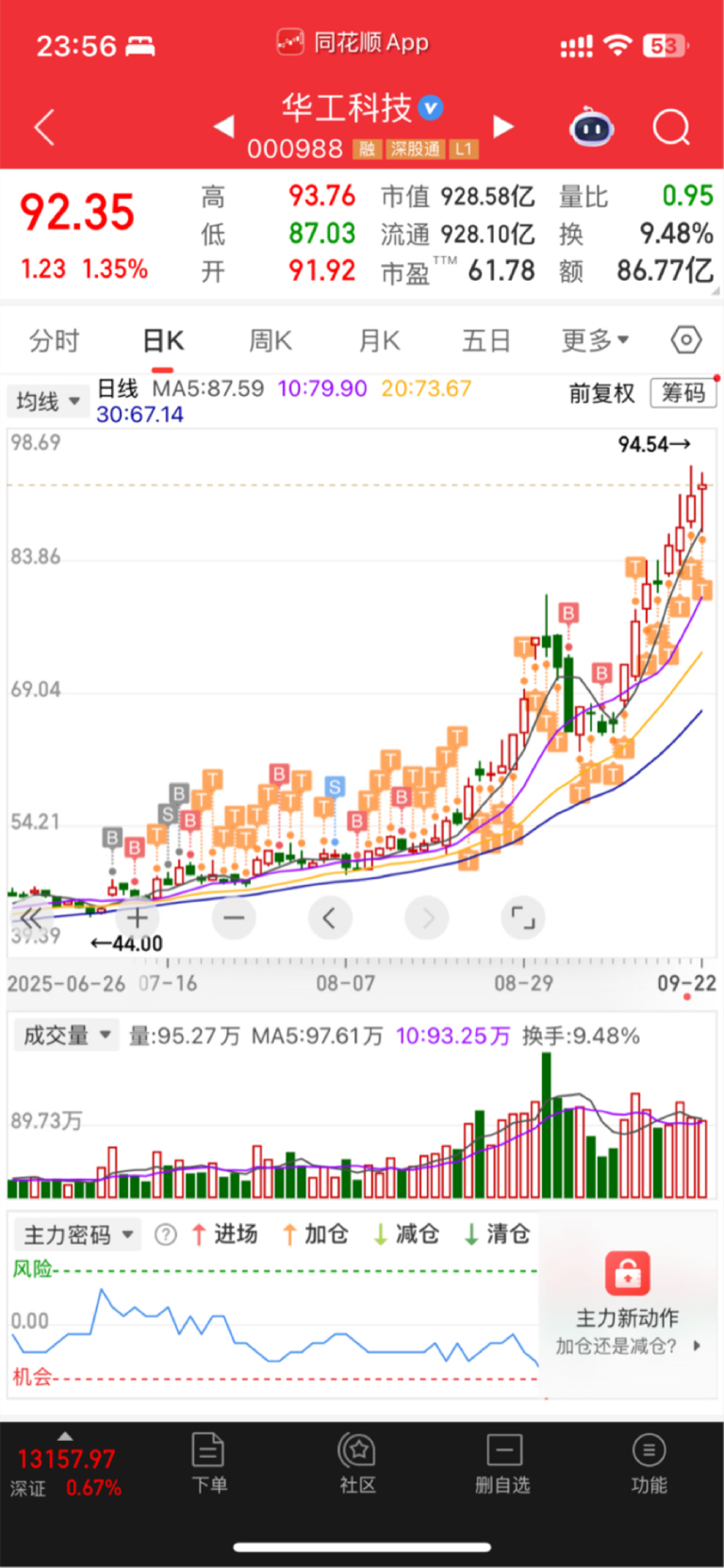
Task: Open the 成交量 indicator dropdown
Action: coord(66,1036)
